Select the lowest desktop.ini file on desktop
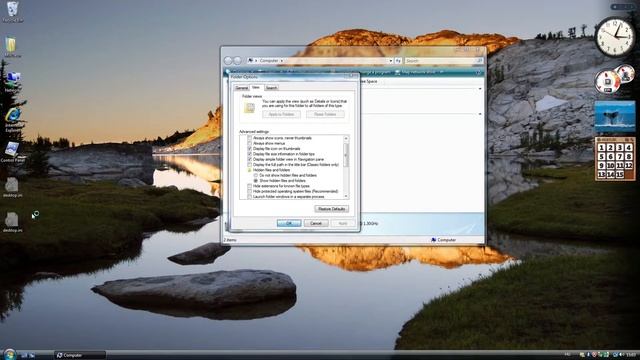The height and width of the screenshot is (360, 640). tap(12, 222)
